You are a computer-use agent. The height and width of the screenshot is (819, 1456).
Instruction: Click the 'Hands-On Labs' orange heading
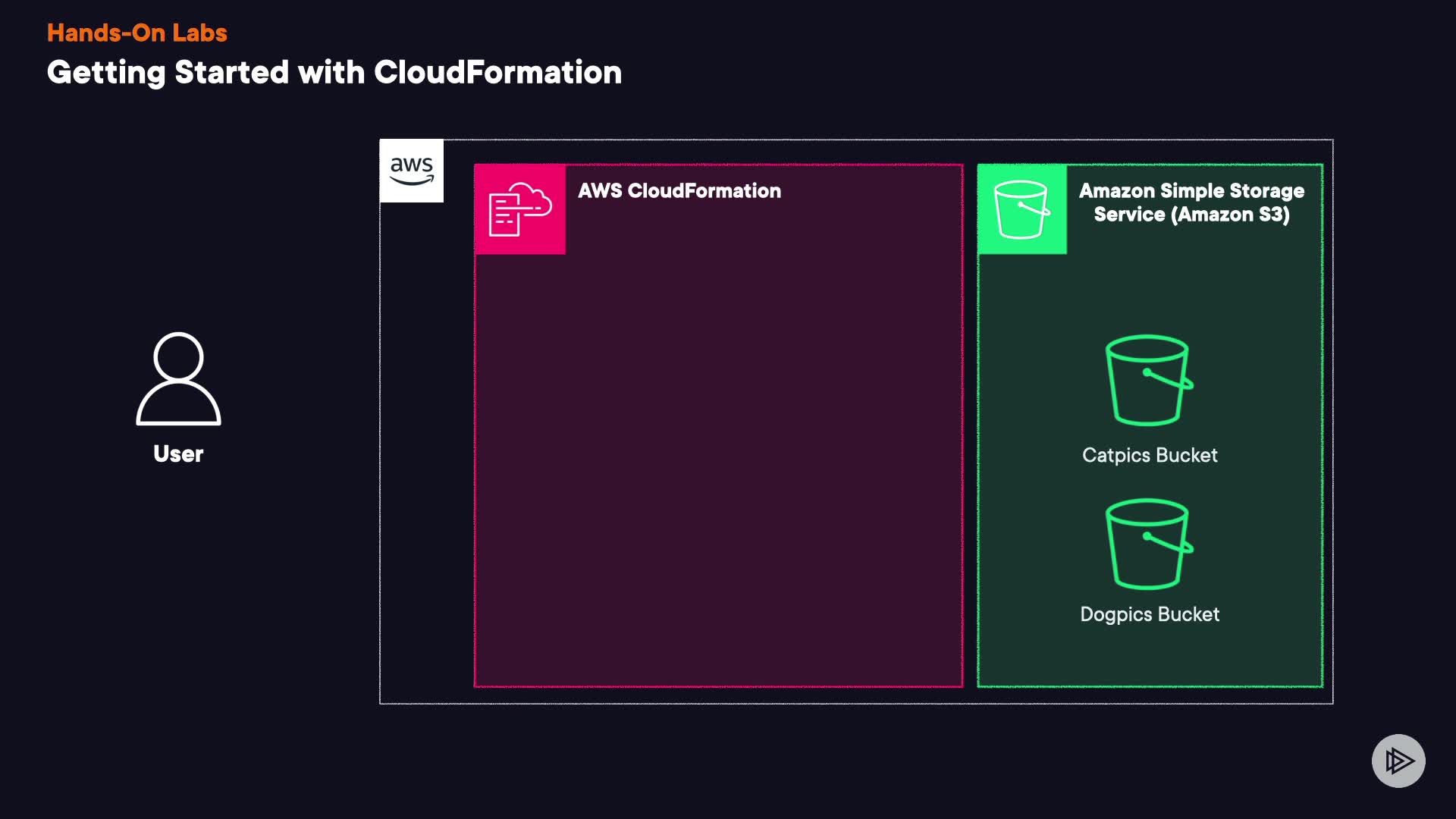[x=136, y=33]
